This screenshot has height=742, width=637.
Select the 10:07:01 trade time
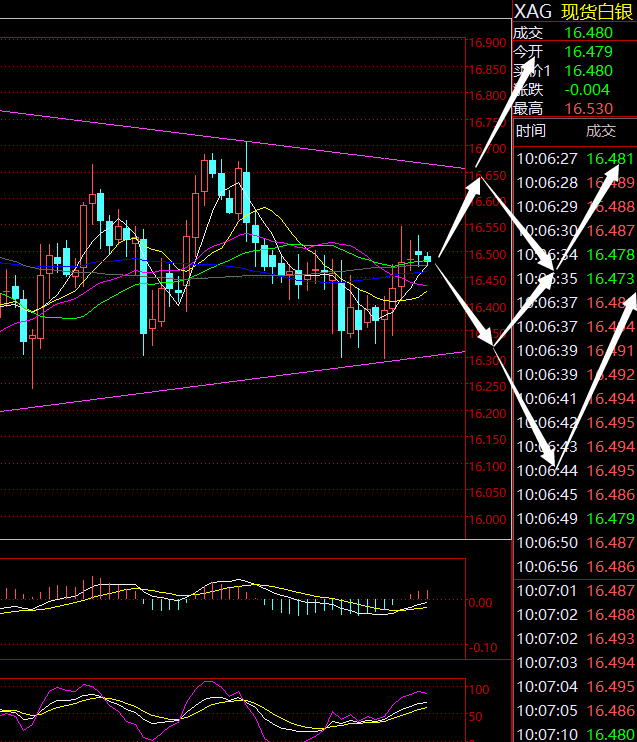pos(547,591)
